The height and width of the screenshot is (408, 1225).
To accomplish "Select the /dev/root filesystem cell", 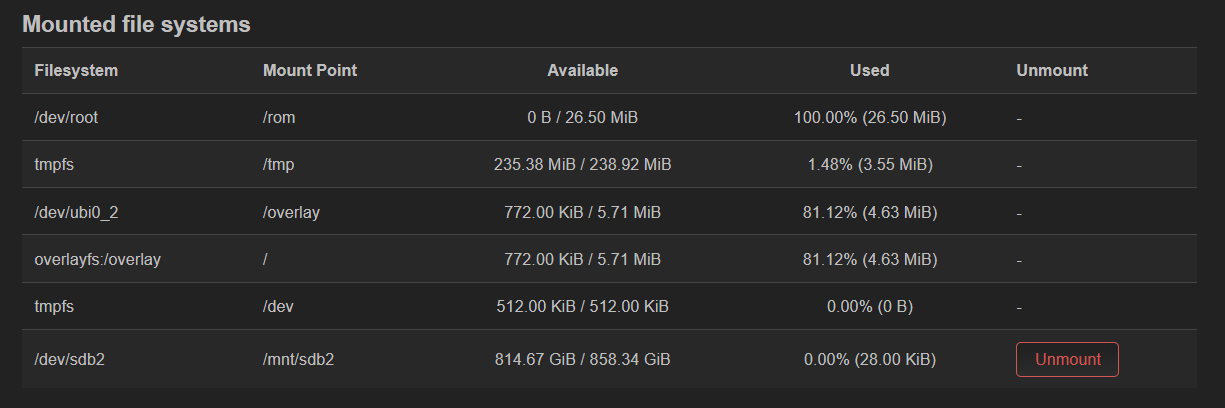I will coord(66,117).
